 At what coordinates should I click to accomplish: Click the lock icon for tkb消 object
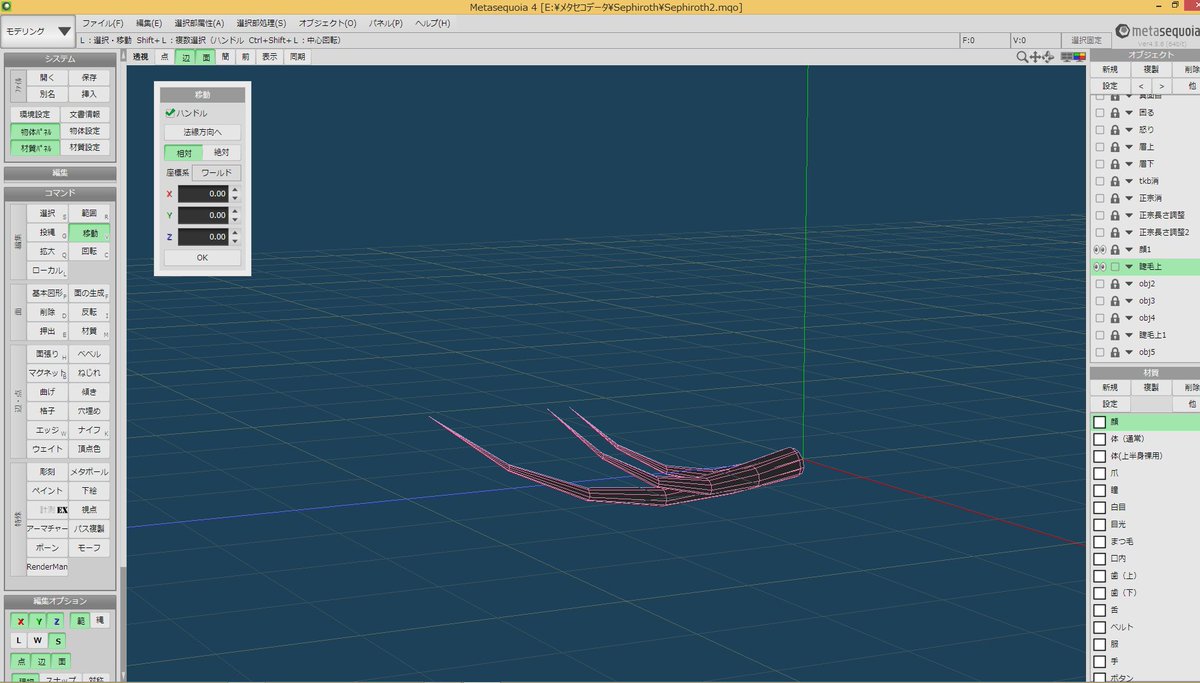tap(1115, 181)
